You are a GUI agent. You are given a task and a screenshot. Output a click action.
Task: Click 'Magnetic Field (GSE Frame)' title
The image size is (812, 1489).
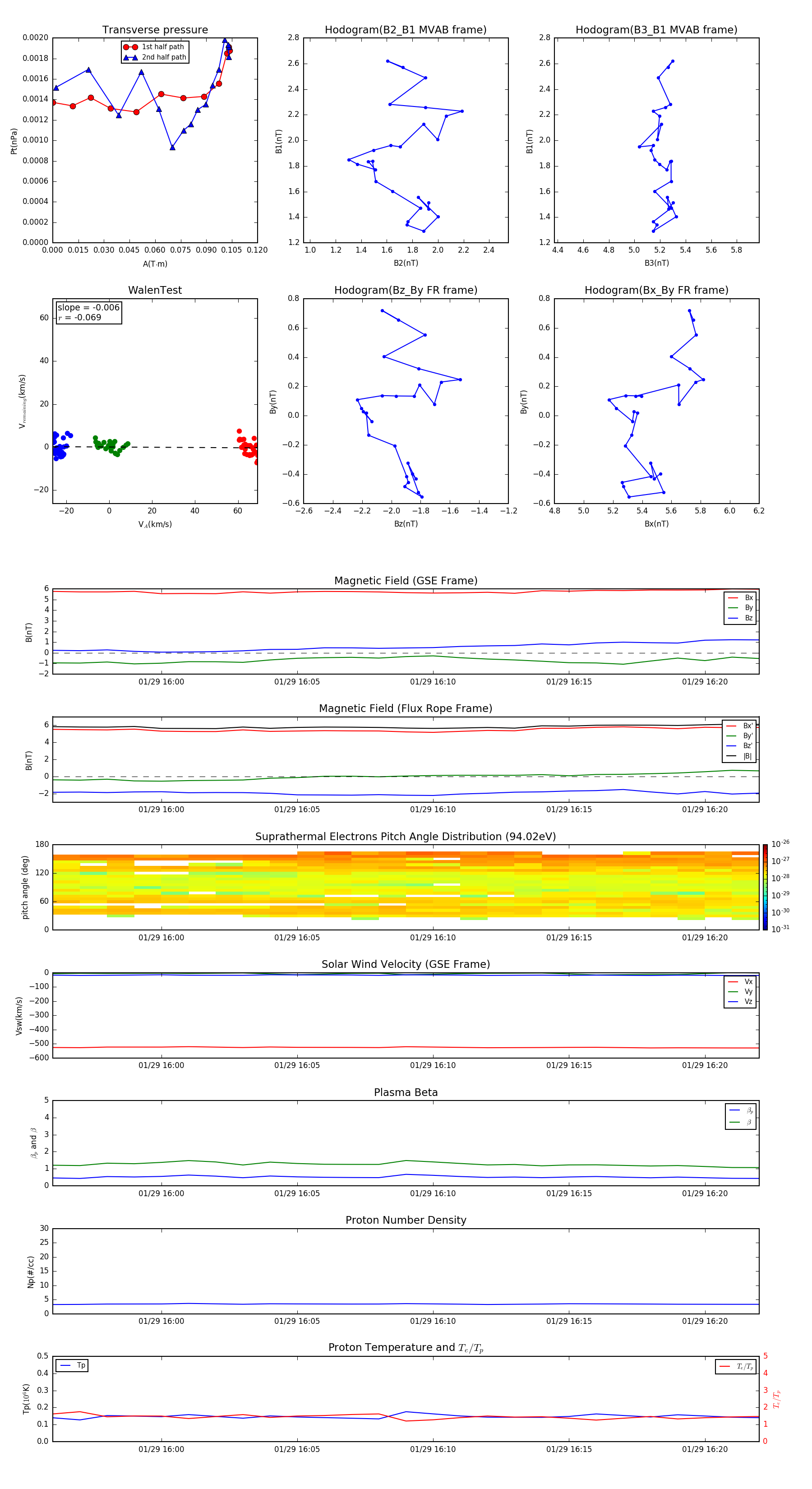click(x=406, y=581)
